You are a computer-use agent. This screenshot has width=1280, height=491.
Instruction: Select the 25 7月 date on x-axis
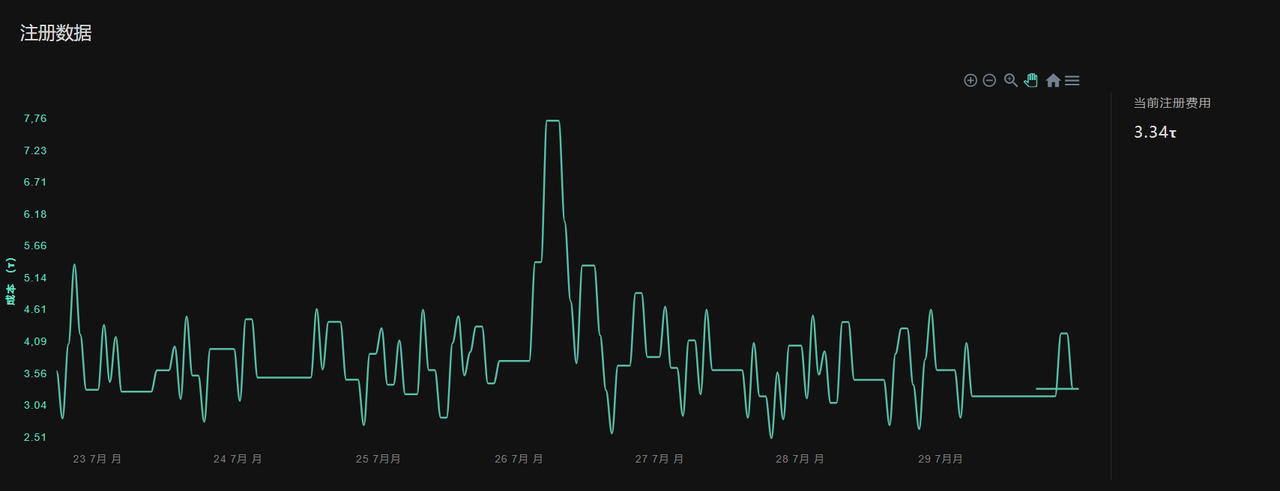coord(378,459)
